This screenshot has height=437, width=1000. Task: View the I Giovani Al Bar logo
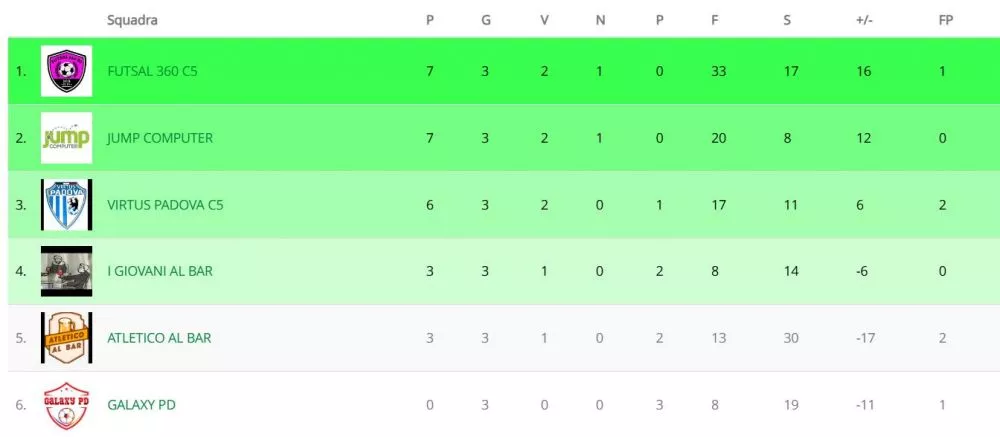click(x=66, y=271)
